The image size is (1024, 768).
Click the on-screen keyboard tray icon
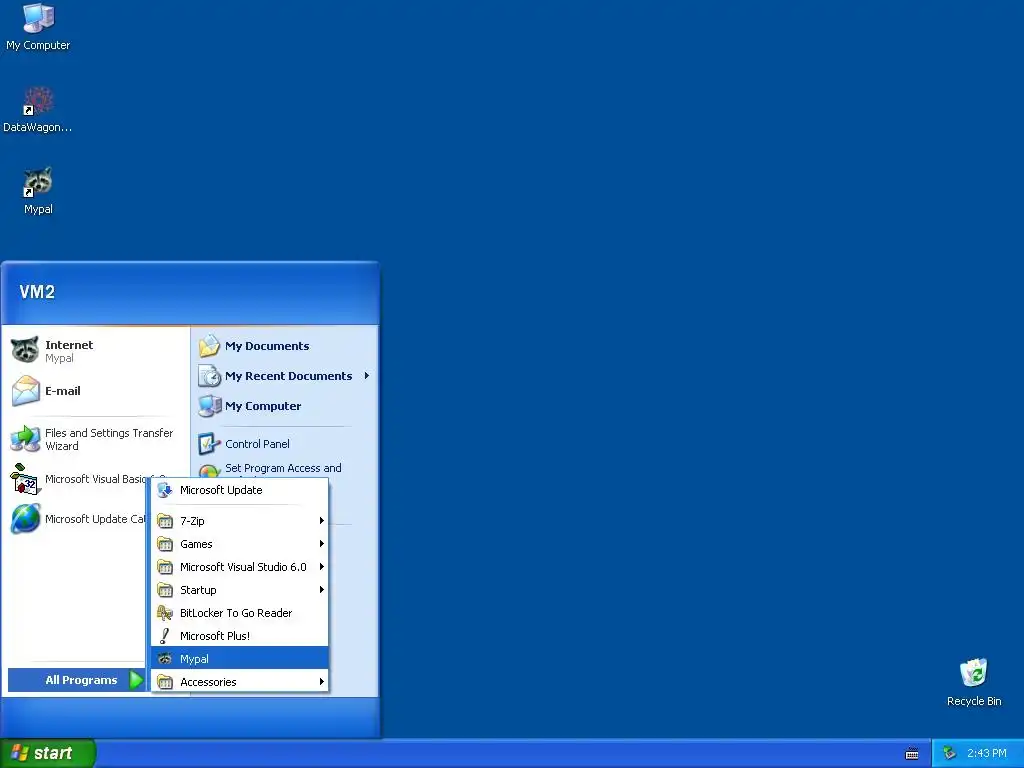(x=912, y=754)
